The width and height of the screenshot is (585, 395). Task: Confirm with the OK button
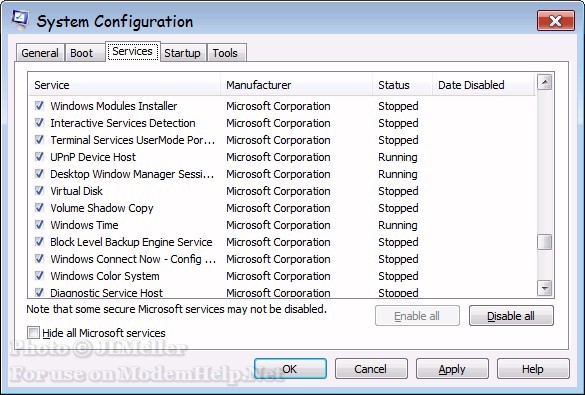click(290, 369)
